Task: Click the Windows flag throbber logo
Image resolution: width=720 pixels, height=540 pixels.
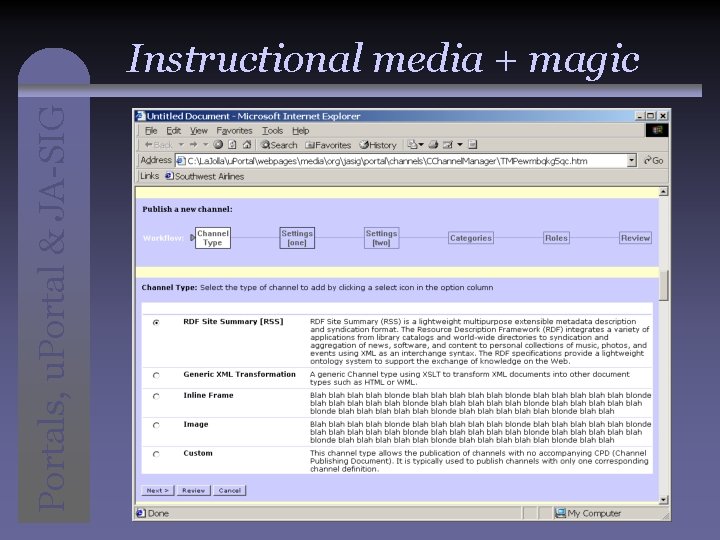Action: (x=657, y=130)
